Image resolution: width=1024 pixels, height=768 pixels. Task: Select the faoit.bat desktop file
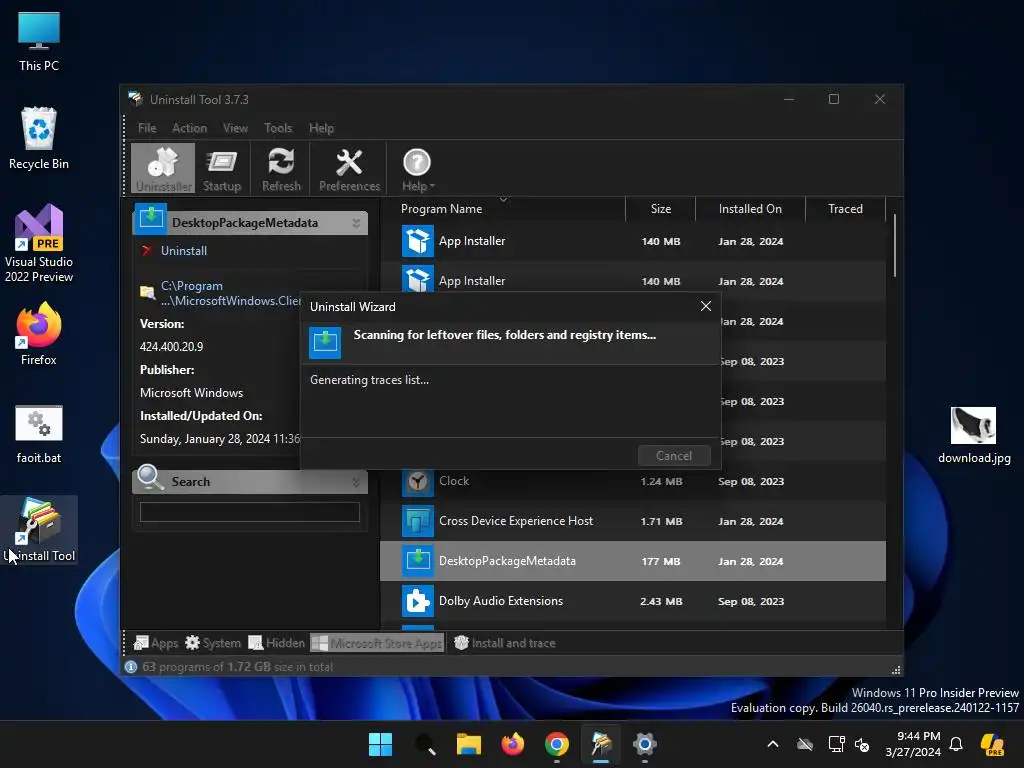point(39,434)
